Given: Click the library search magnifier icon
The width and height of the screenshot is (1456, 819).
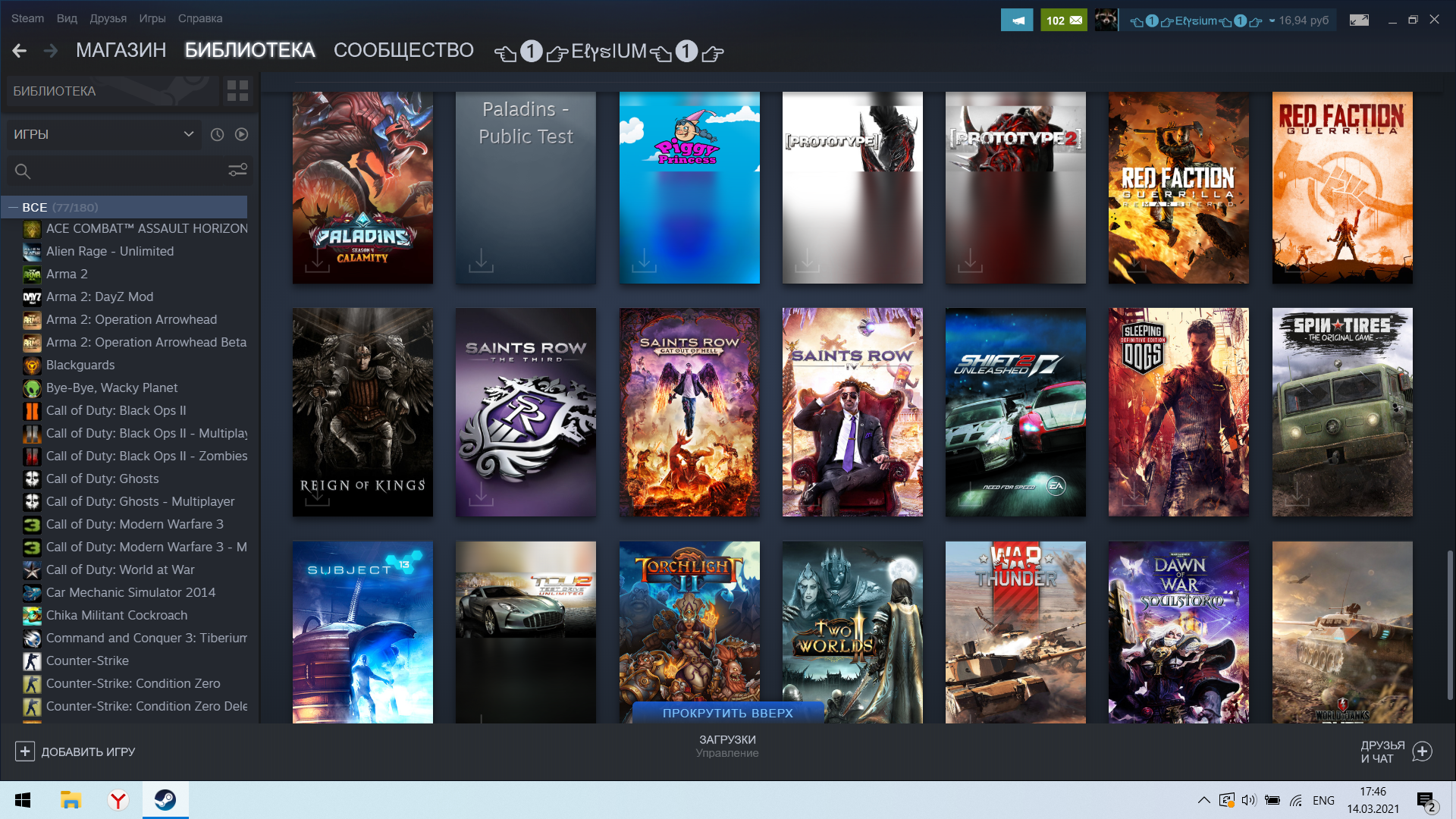Looking at the screenshot, I should point(23,171).
